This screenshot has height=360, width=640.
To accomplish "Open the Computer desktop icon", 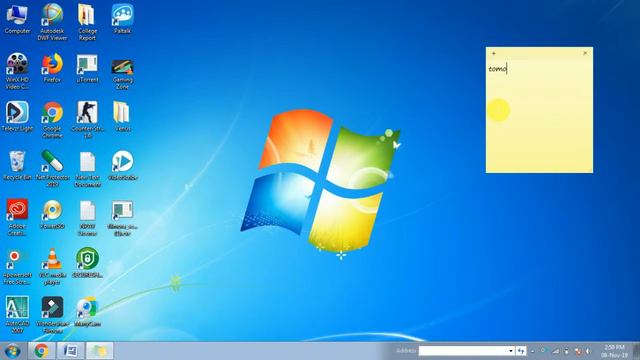I will tap(17, 19).
